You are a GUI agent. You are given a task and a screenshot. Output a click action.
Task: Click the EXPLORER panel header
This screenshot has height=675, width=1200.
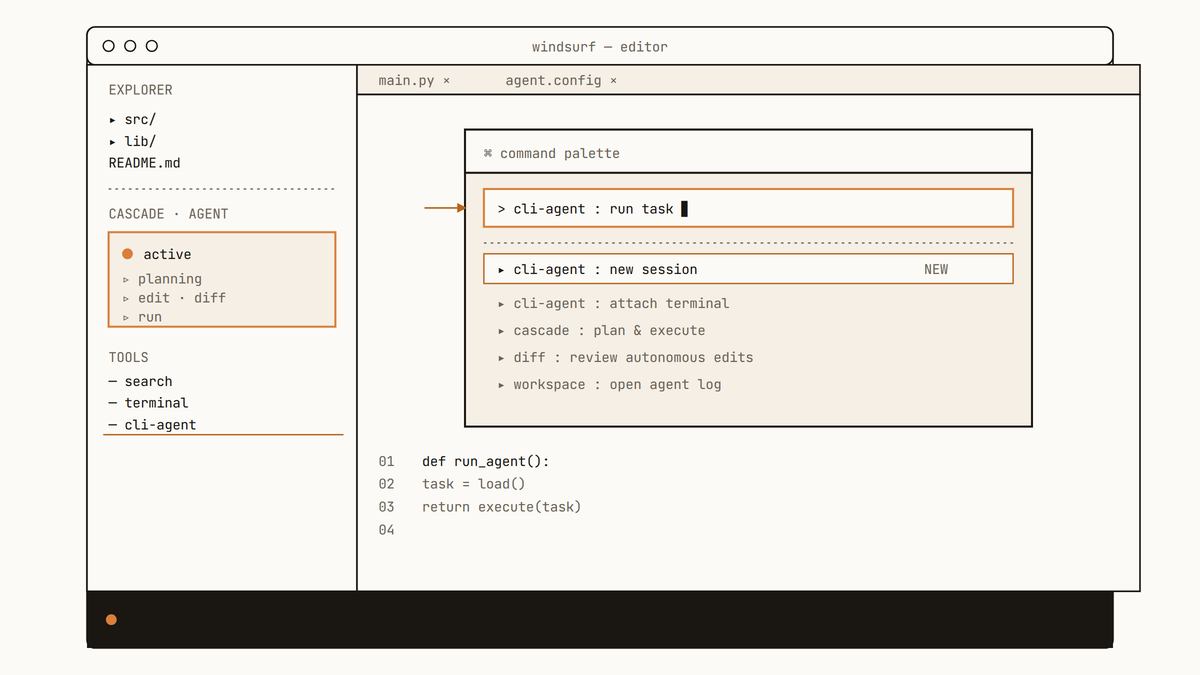click(x=141, y=90)
